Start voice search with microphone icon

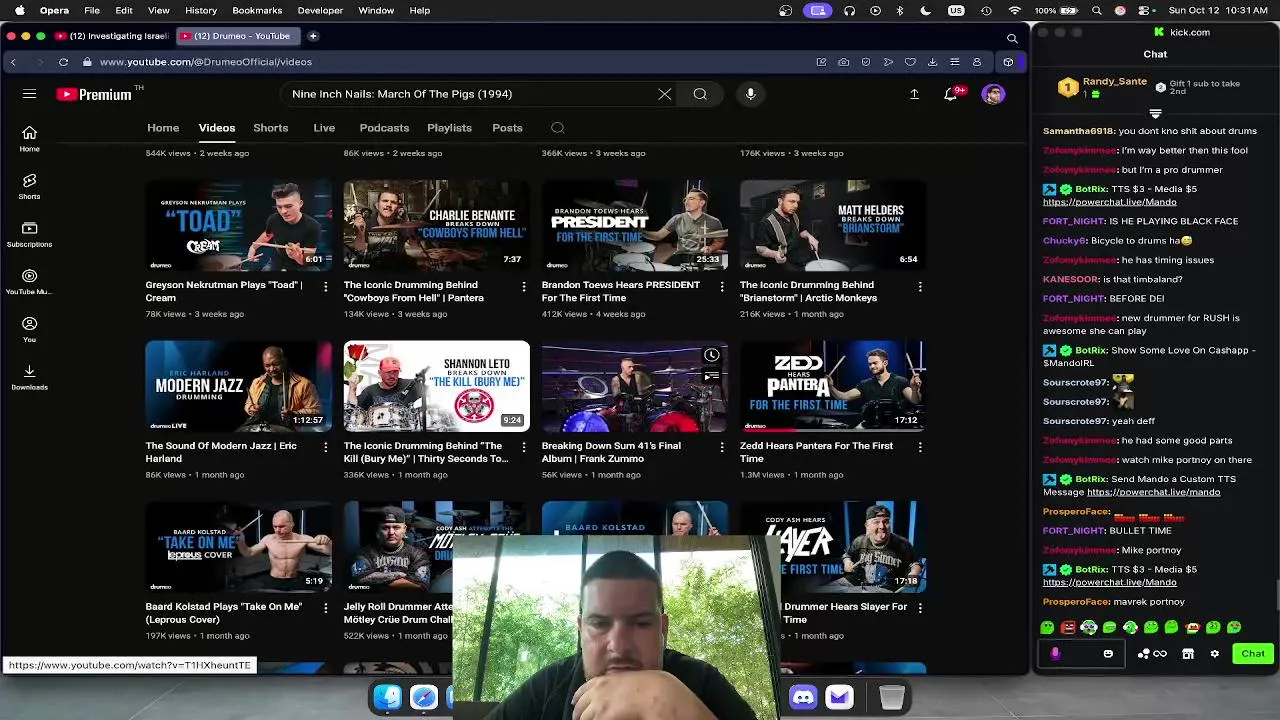coord(750,94)
